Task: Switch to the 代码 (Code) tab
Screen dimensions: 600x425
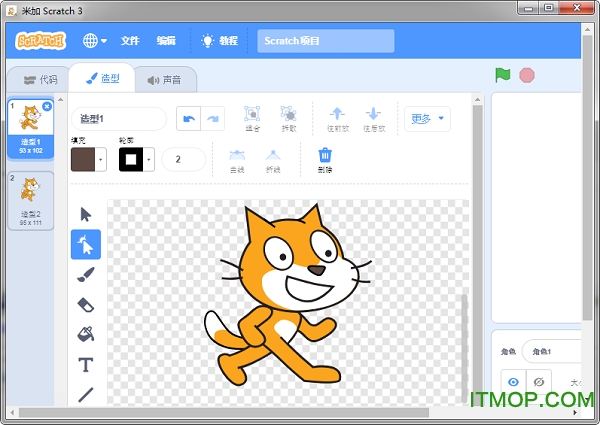Action: coord(40,80)
